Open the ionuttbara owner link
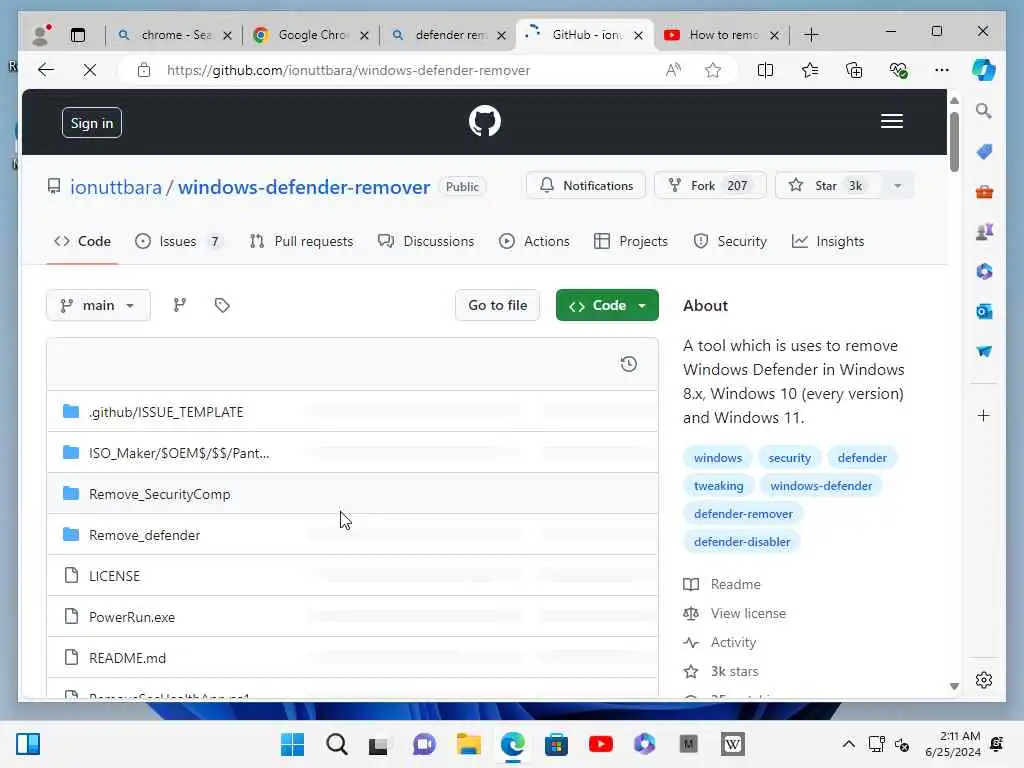This screenshot has width=1024, height=768. 116,187
